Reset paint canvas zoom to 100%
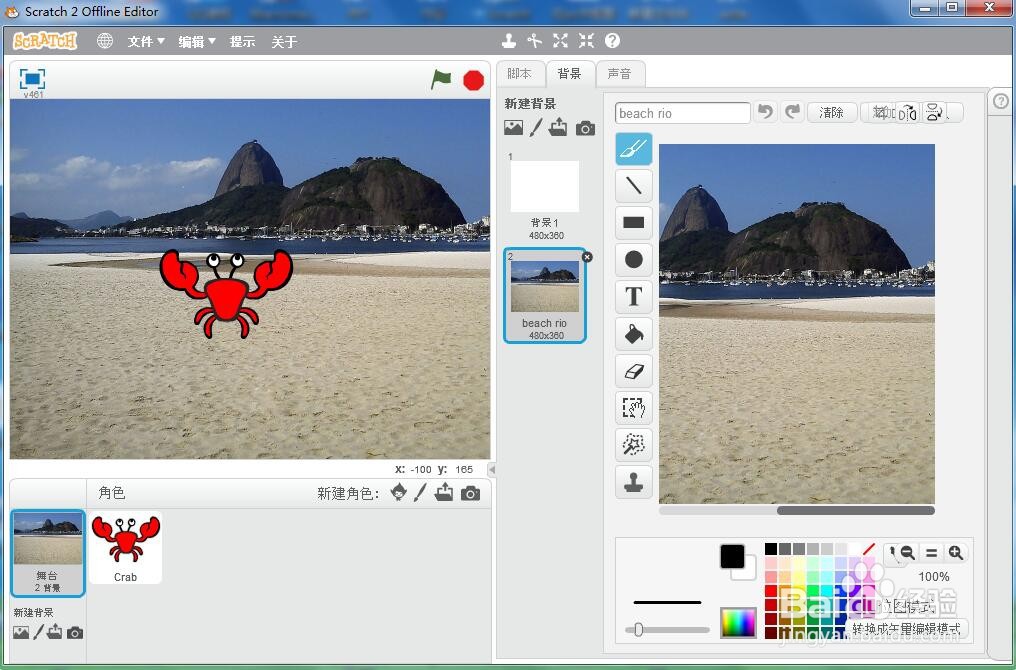 (931, 553)
